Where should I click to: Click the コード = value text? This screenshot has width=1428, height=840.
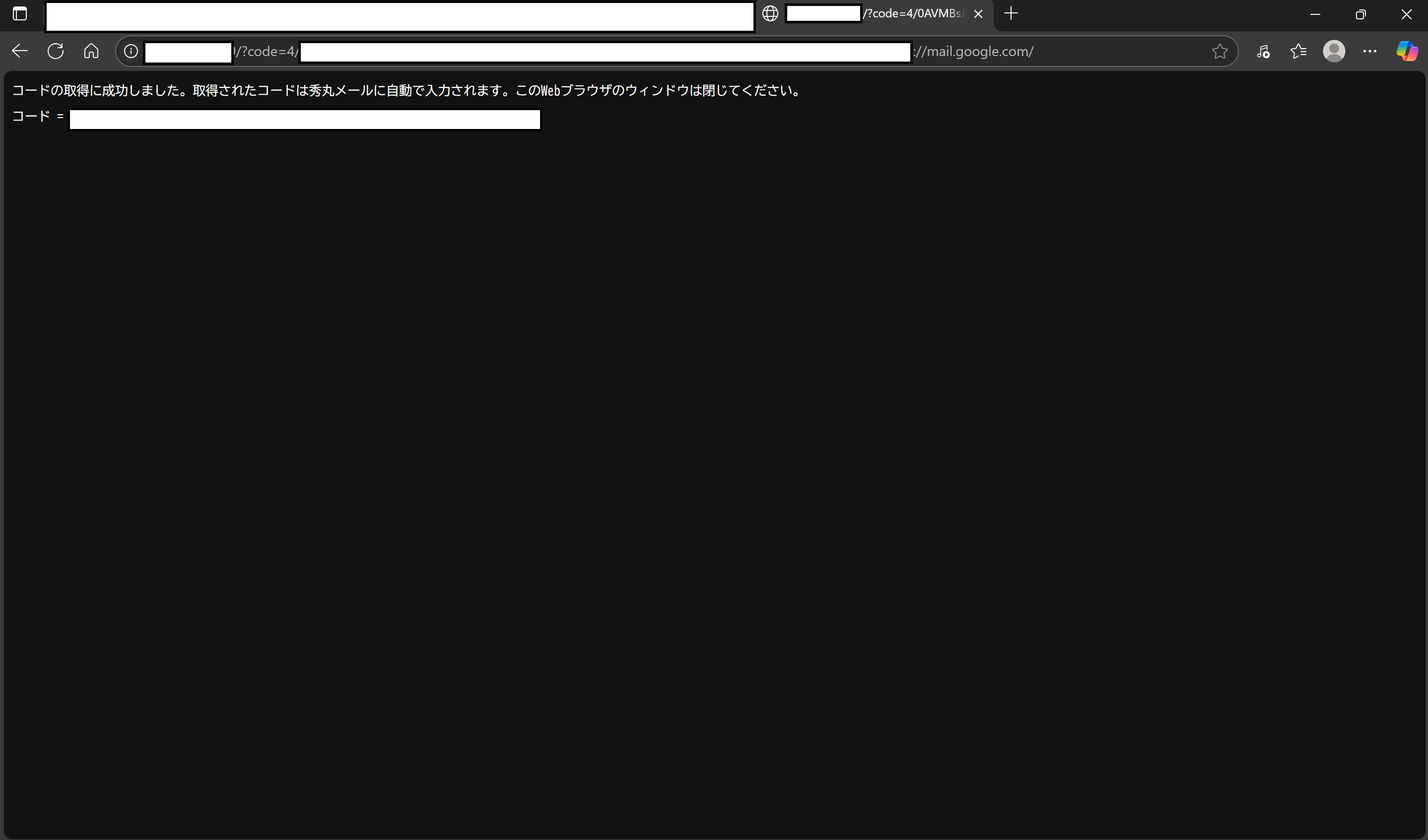304,120
